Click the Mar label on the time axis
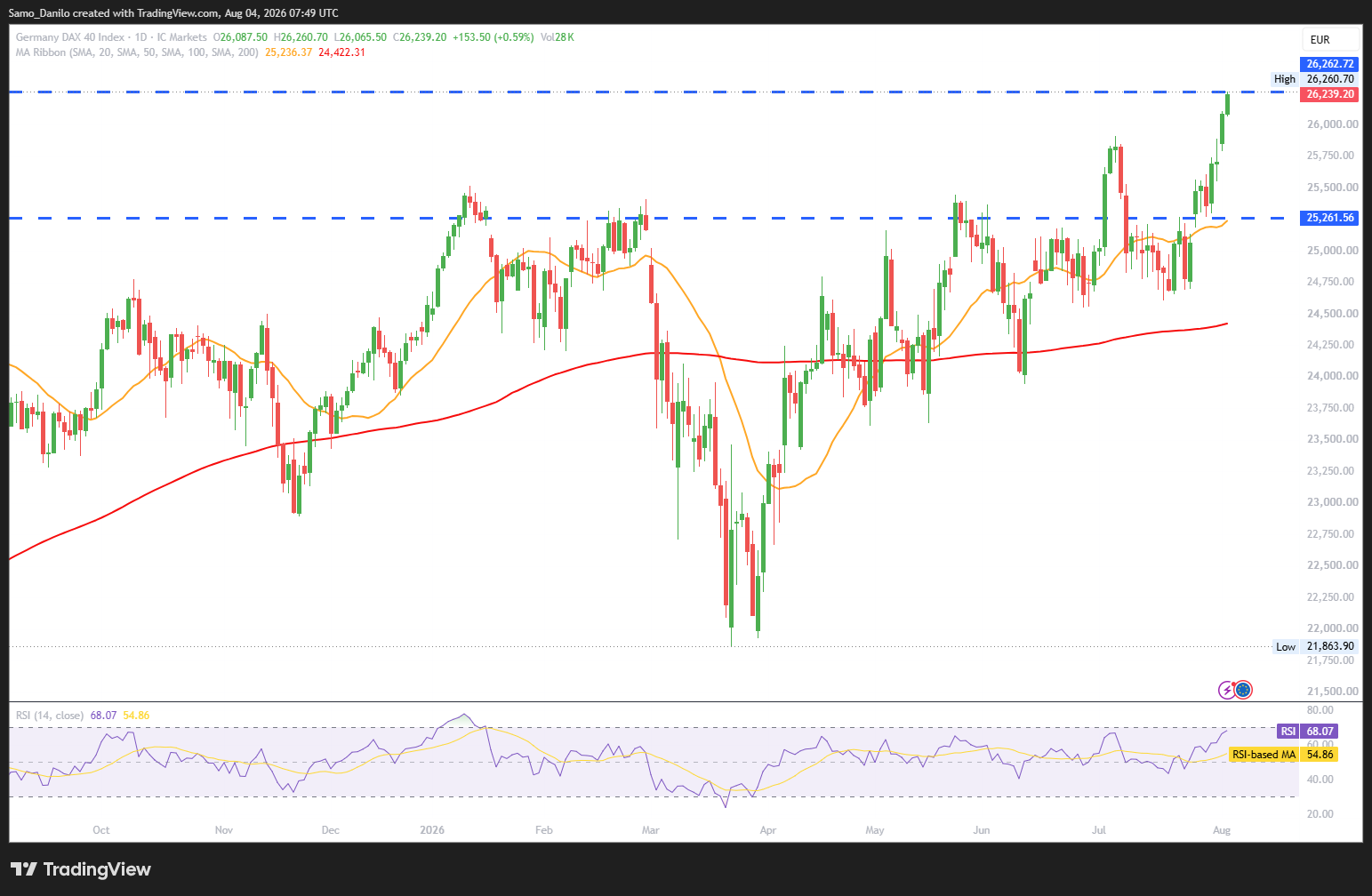This screenshot has width=1372, height=896. (651, 830)
